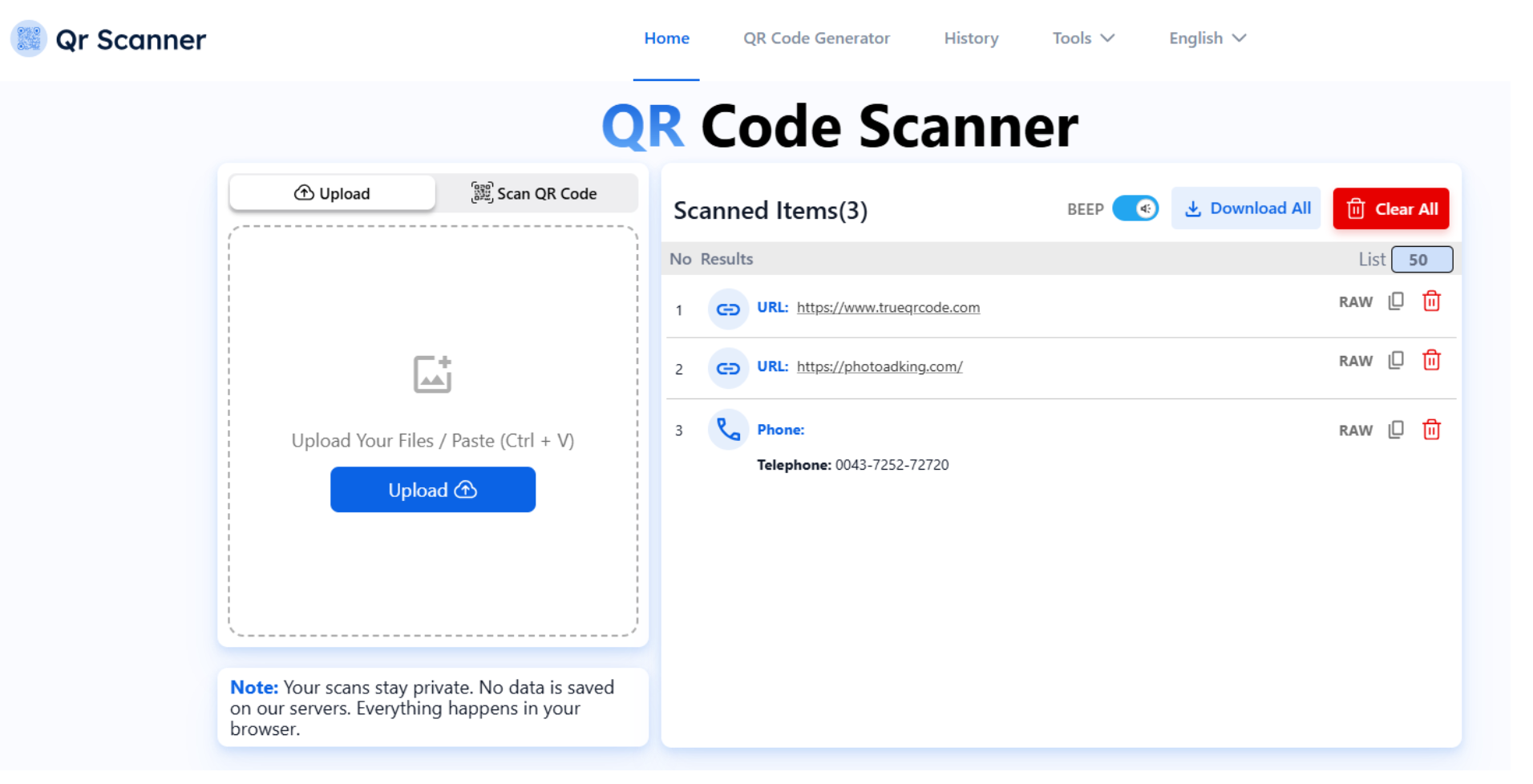Select the Upload tab
This screenshot has width=1533, height=784.
click(x=332, y=193)
